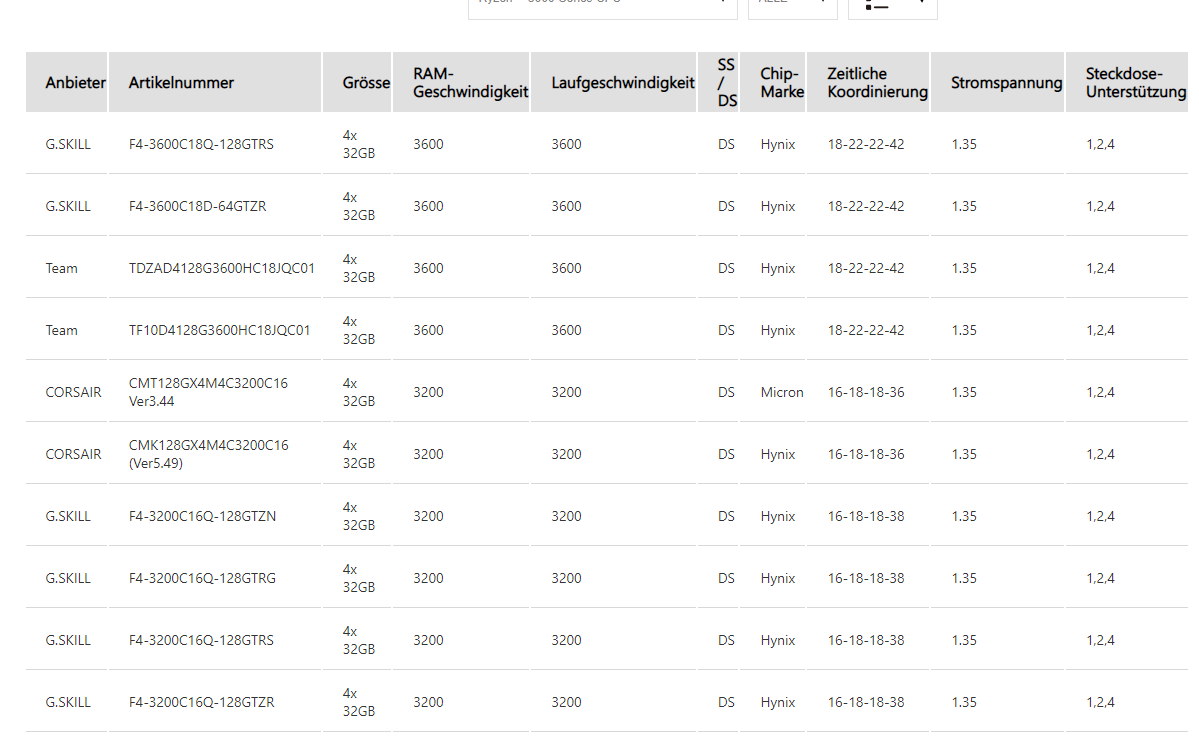The image size is (1199, 748).
Task: Click voltage 1.35 in TF10D4128G3600HC18JQC01 row
Action: [964, 330]
